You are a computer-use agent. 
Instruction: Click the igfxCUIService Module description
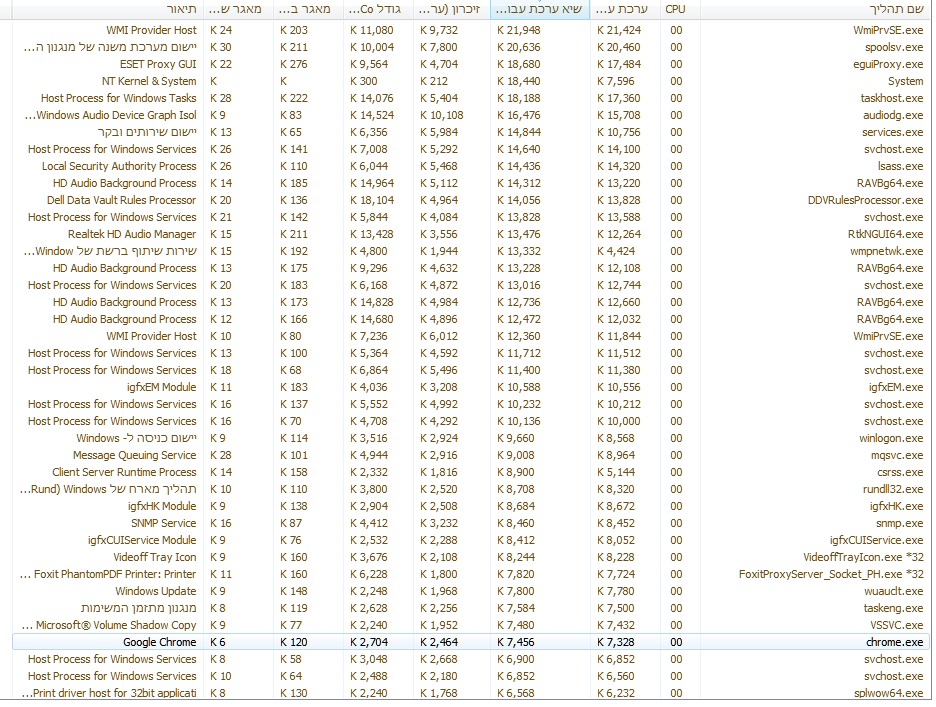tap(142, 540)
